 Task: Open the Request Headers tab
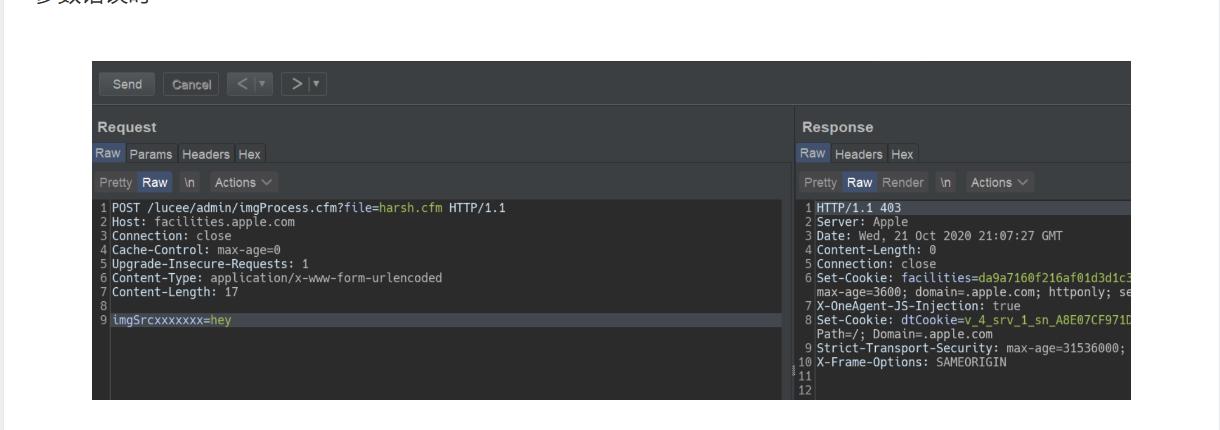[x=207, y=154]
